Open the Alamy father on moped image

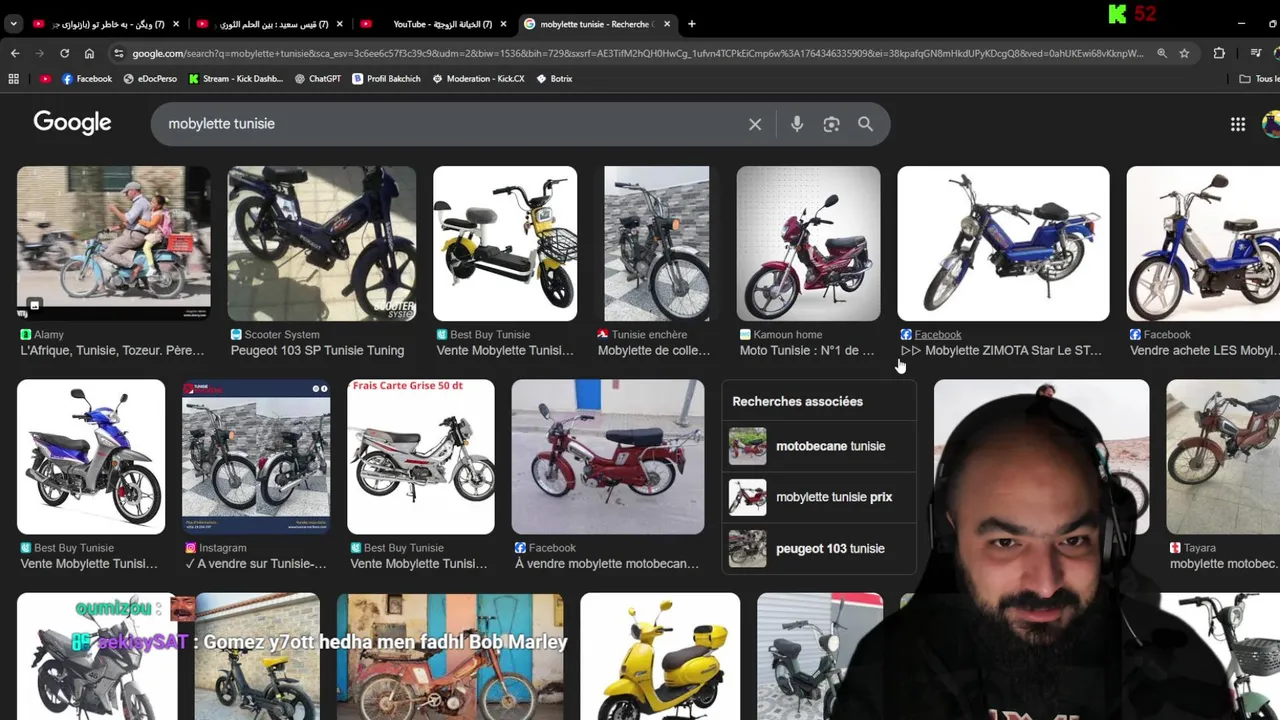(x=113, y=243)
